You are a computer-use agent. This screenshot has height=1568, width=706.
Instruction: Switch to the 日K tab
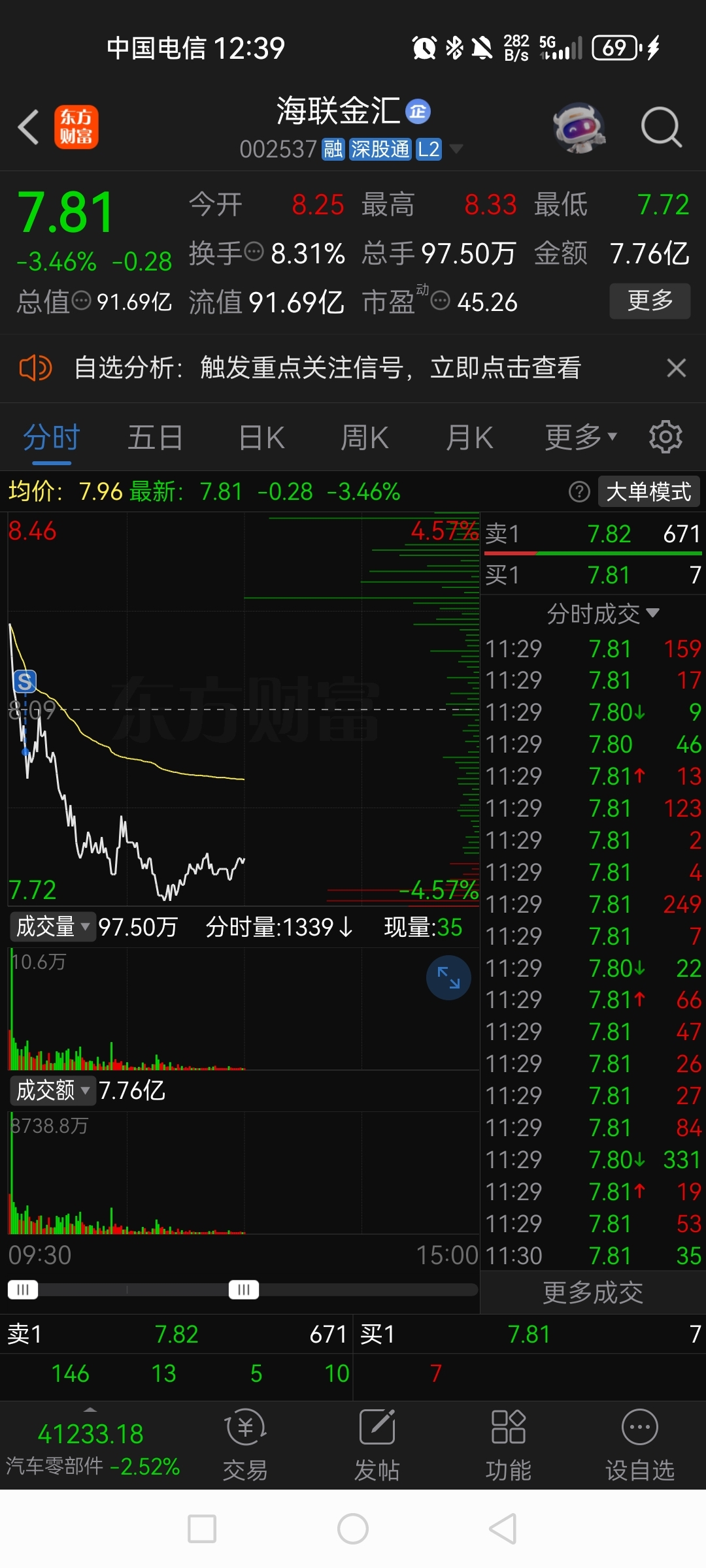coord(261,438)
